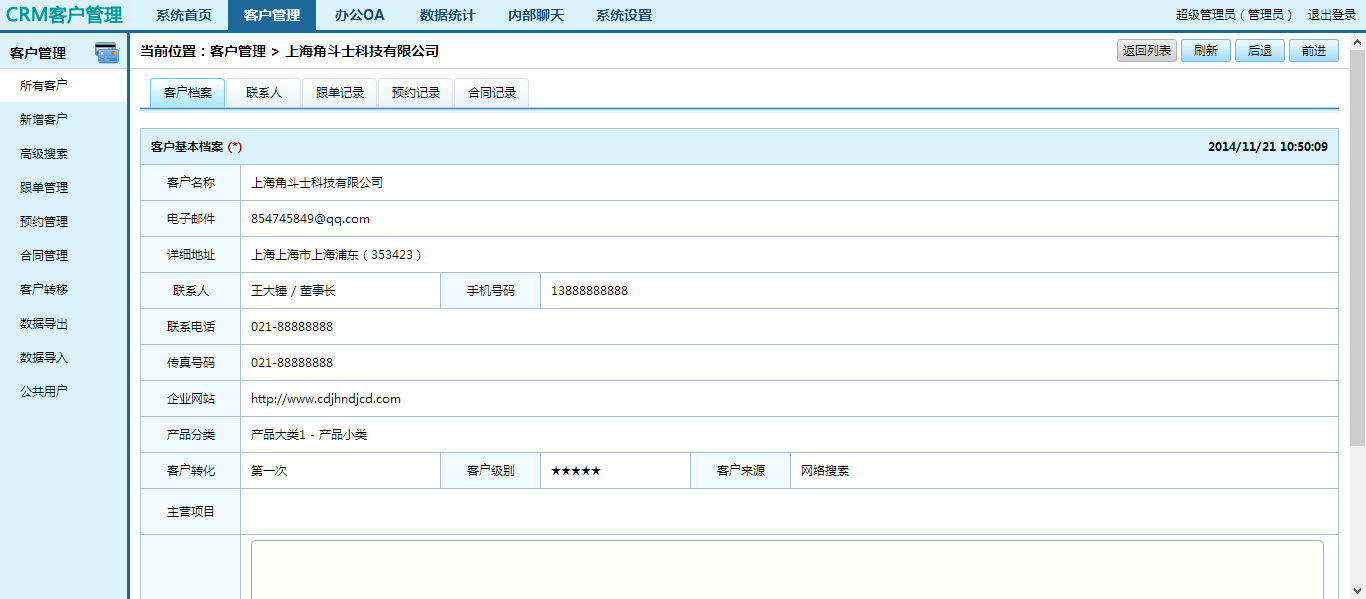Open the 数据统计 top menu
The image size is (1366, 599).
click(447, 15)
